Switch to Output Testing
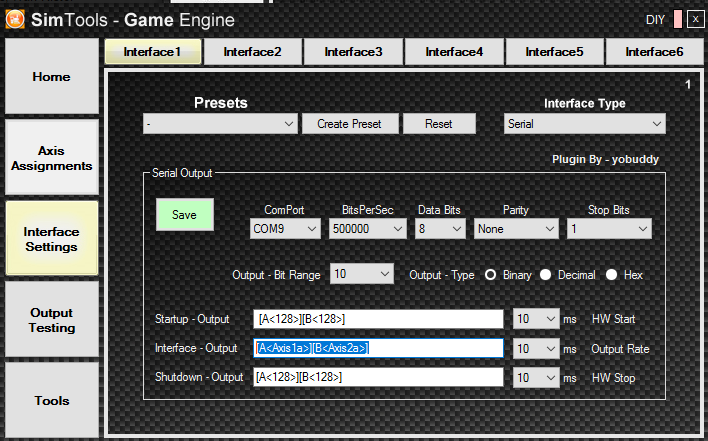 click(51, 320)
